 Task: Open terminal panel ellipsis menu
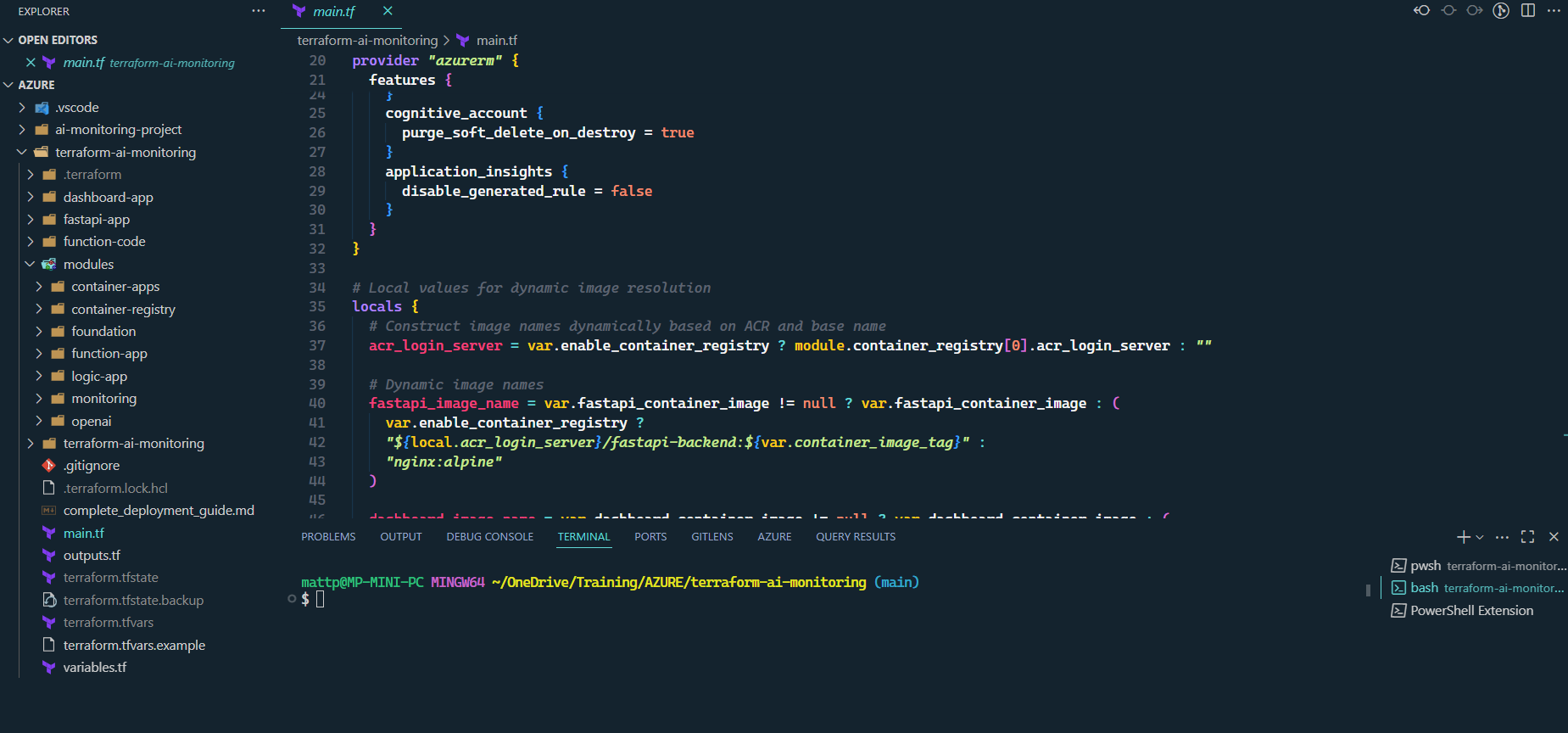(x=1502, y=537)
